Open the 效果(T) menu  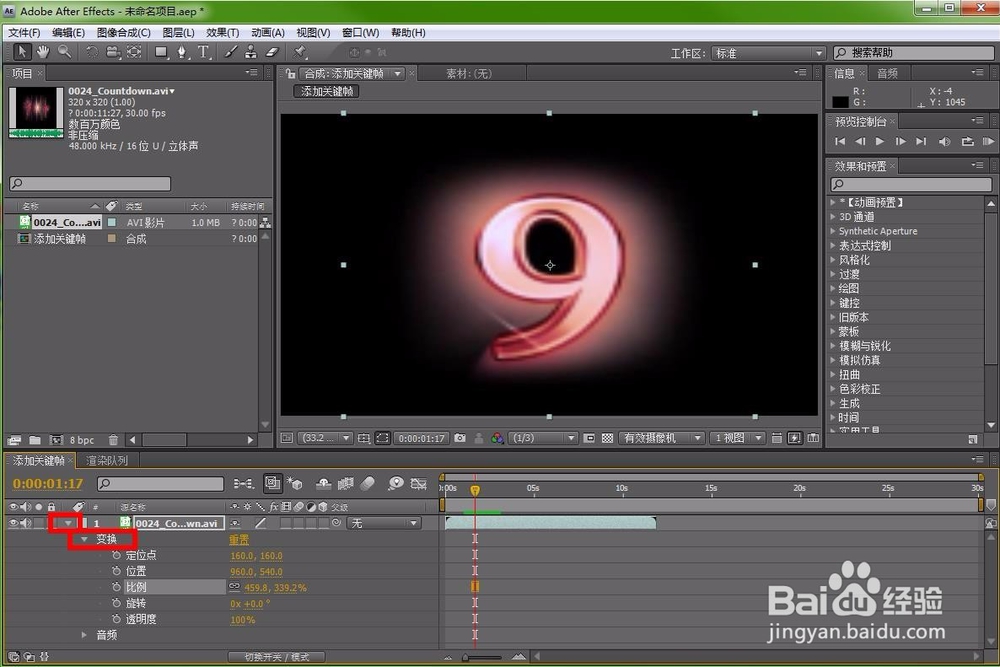tap(223, 33)
